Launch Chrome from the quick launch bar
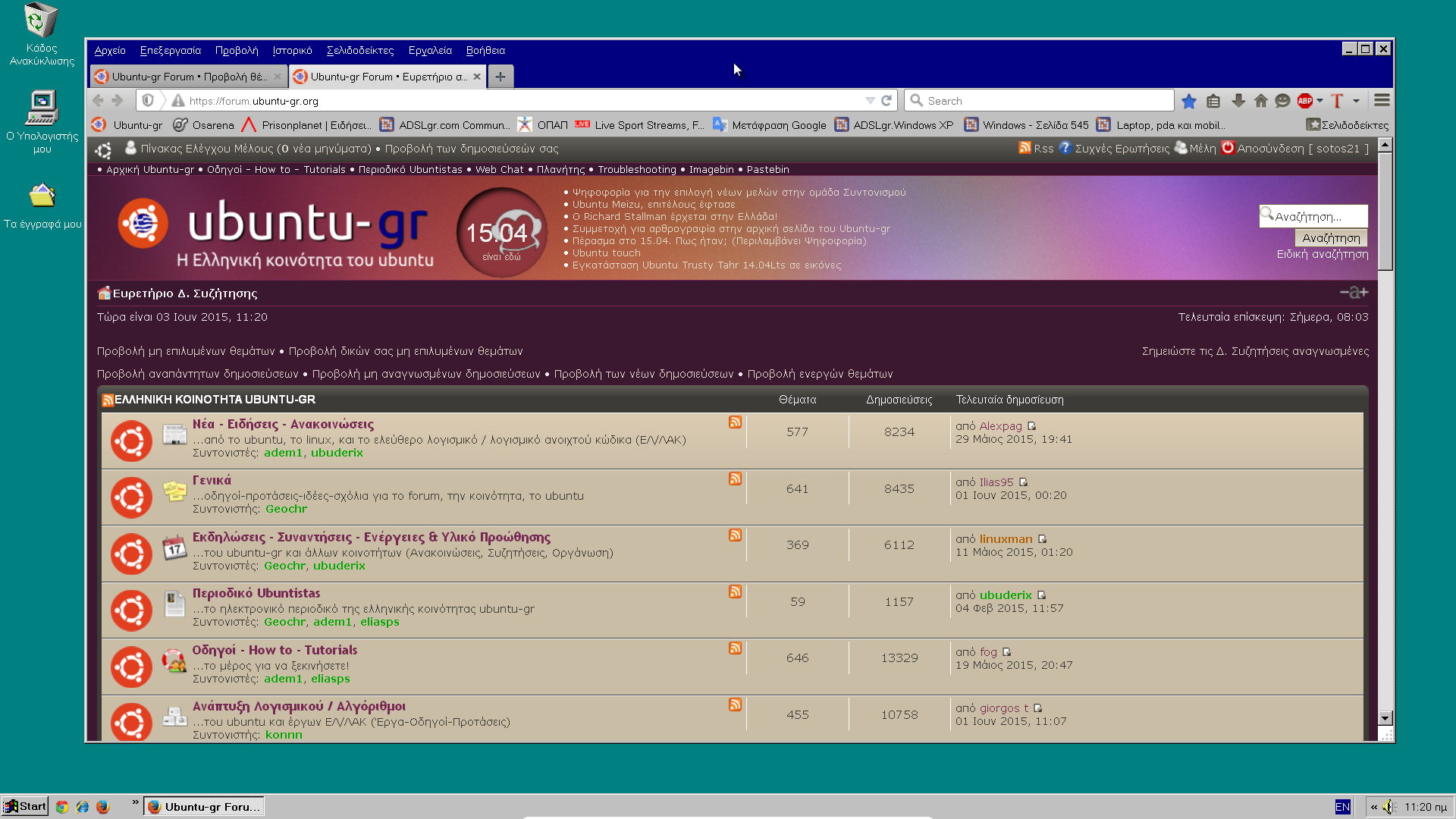Screen dimensions: 1456x819 [x=62, y=807]
